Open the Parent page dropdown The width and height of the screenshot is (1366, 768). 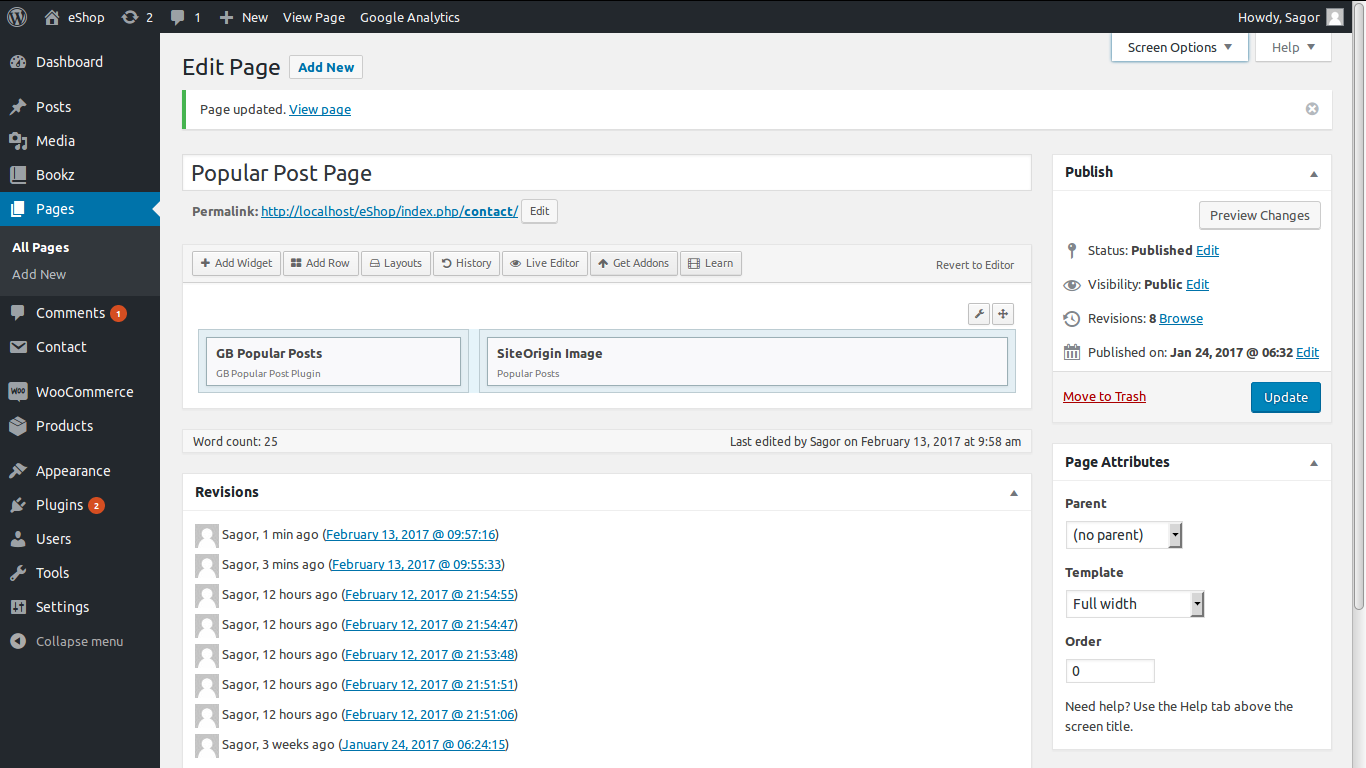(1123, 535)
